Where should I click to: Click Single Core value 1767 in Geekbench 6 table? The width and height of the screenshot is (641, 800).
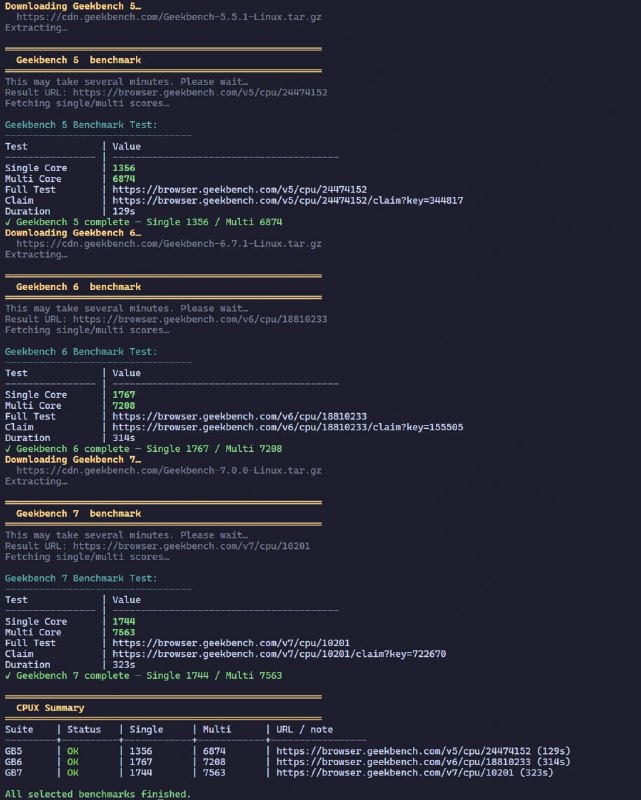[x=124, y=395]
